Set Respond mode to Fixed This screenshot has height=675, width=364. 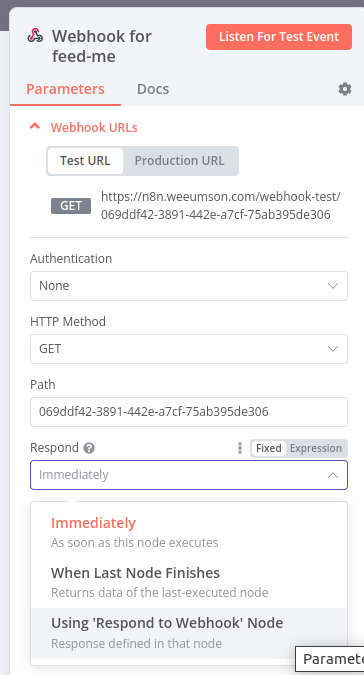[x=268, y=448]
